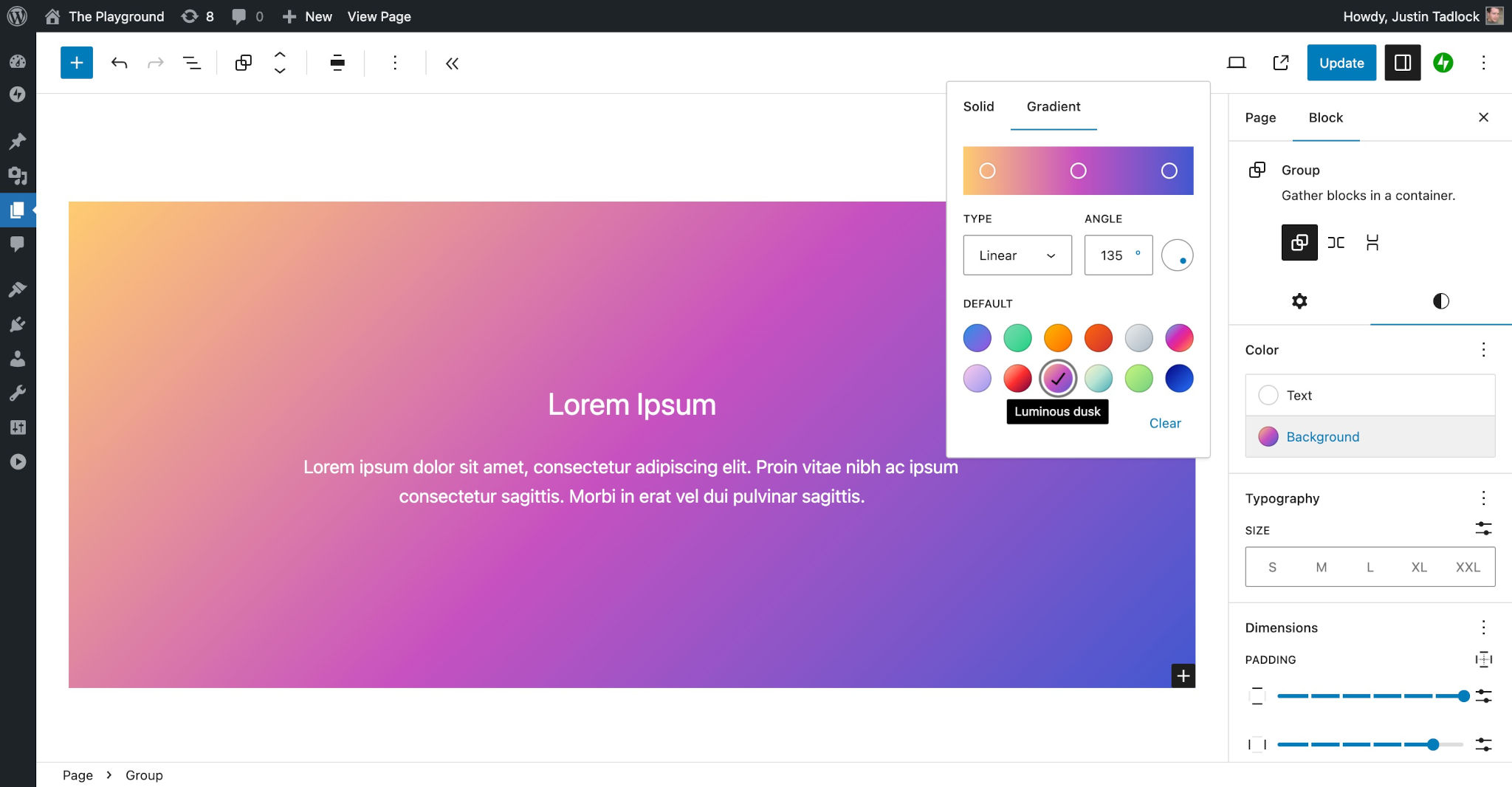Unlink padding sides with the Padding options icon
Image resolution: width=1512 pixels, height=787 pixels.
[1483, 659]
